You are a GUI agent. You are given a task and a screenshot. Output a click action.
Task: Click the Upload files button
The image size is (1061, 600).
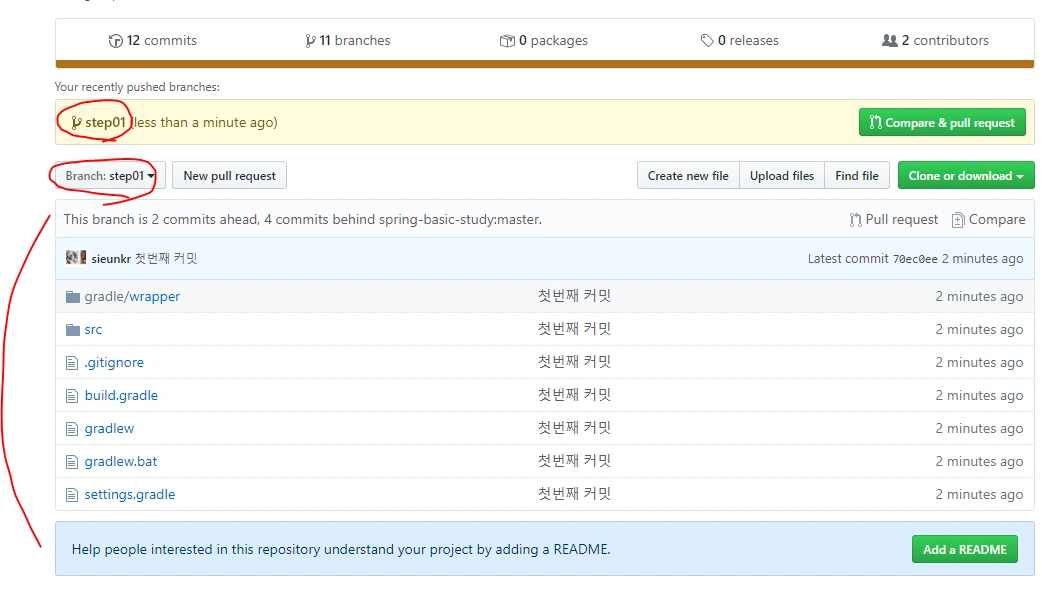pyautogui.click(x=782, y=176)
